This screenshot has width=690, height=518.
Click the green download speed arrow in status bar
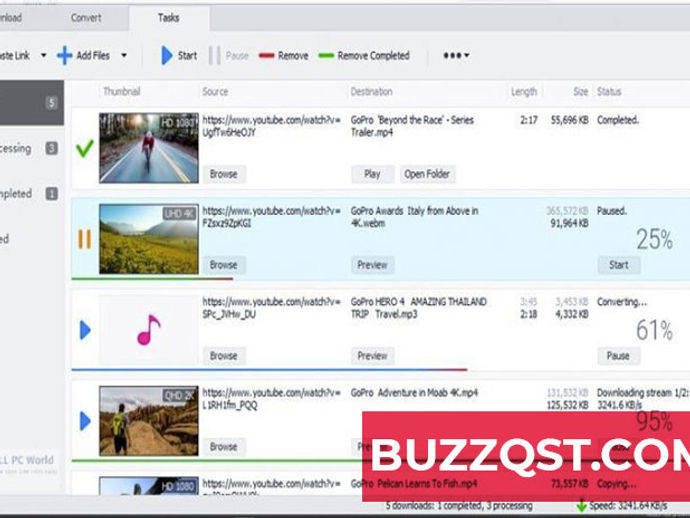(x=582, y=506)
